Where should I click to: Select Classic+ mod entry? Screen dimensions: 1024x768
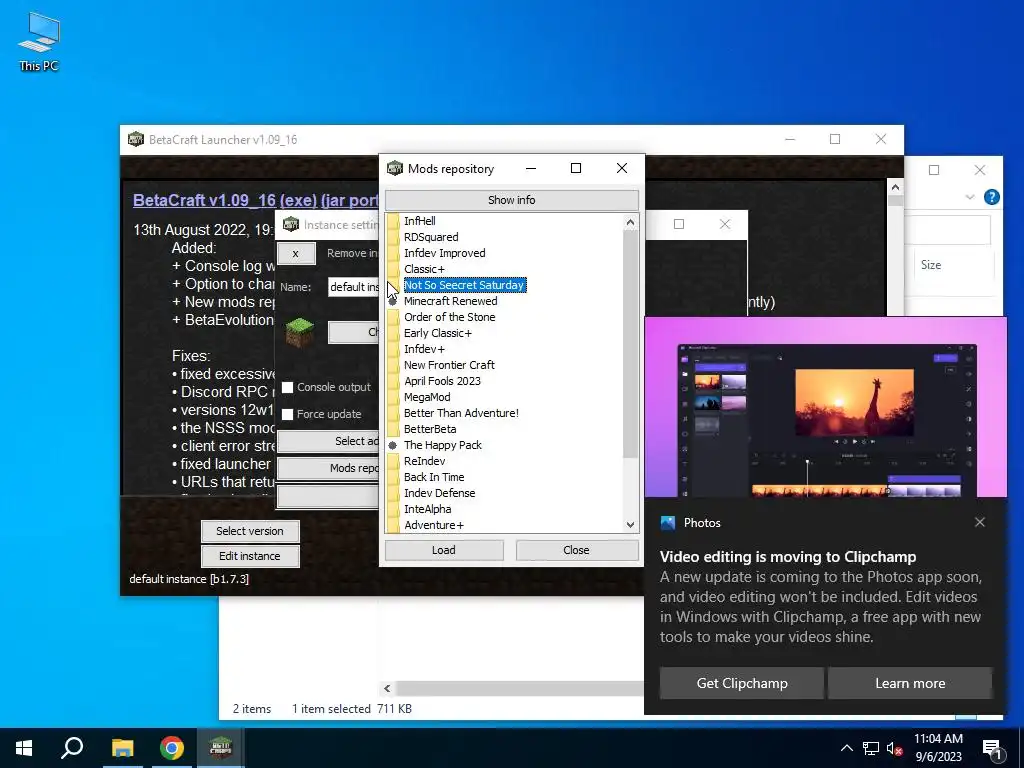[424, 269]
